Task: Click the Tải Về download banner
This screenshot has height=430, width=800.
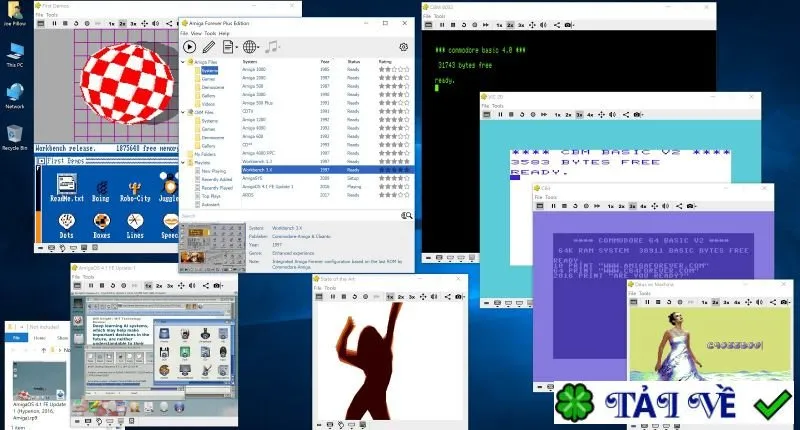Action: 673,402
